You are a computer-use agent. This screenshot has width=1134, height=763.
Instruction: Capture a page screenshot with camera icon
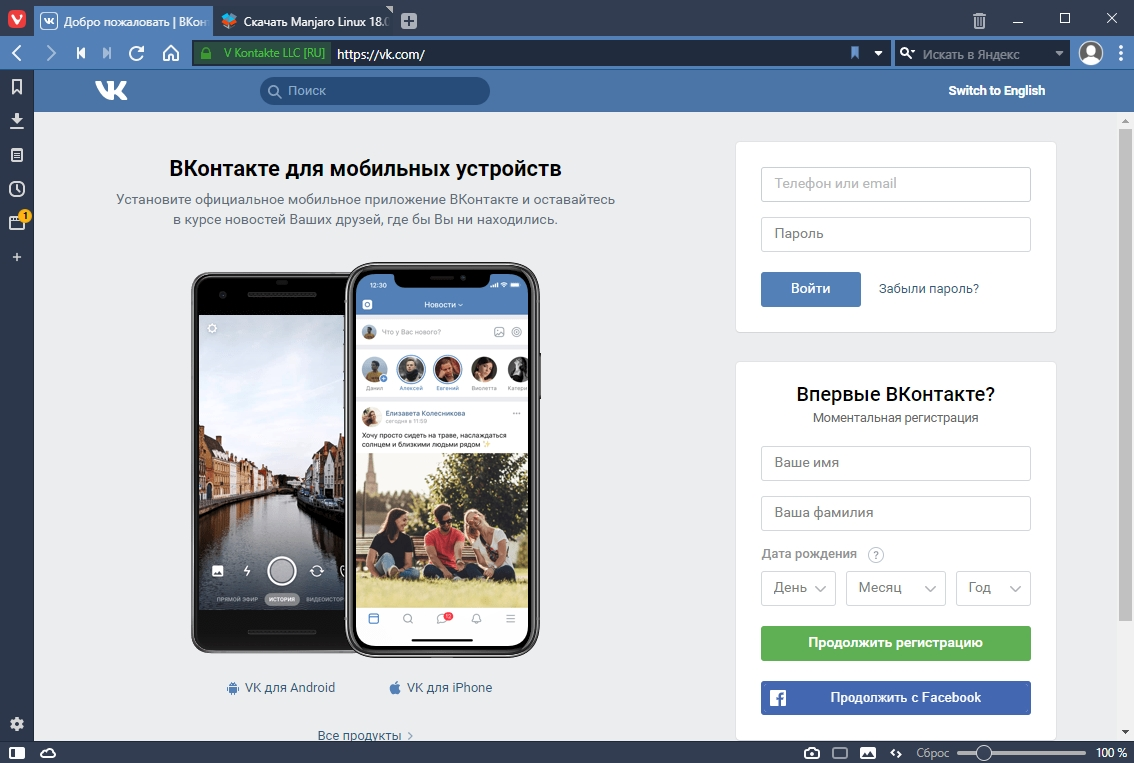[811, 753]
